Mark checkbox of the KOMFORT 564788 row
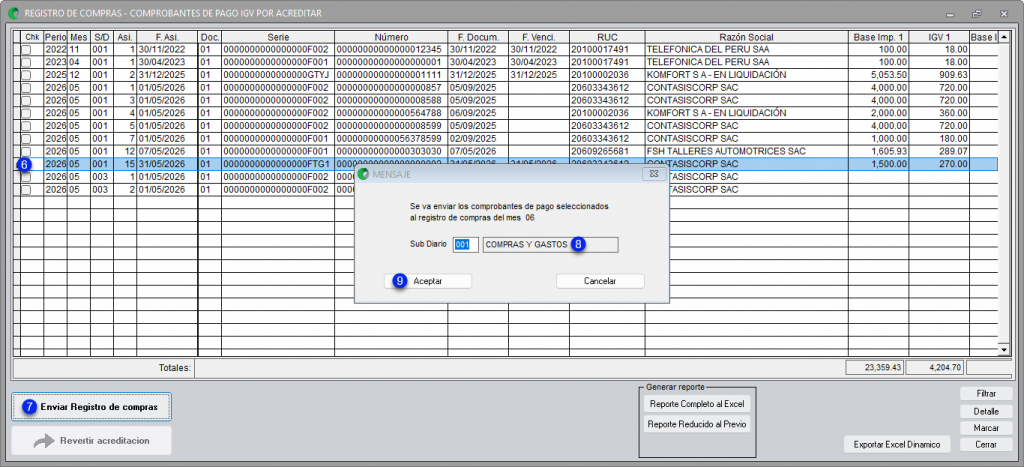Screen dimensions: 1024x467 point(26,113)
